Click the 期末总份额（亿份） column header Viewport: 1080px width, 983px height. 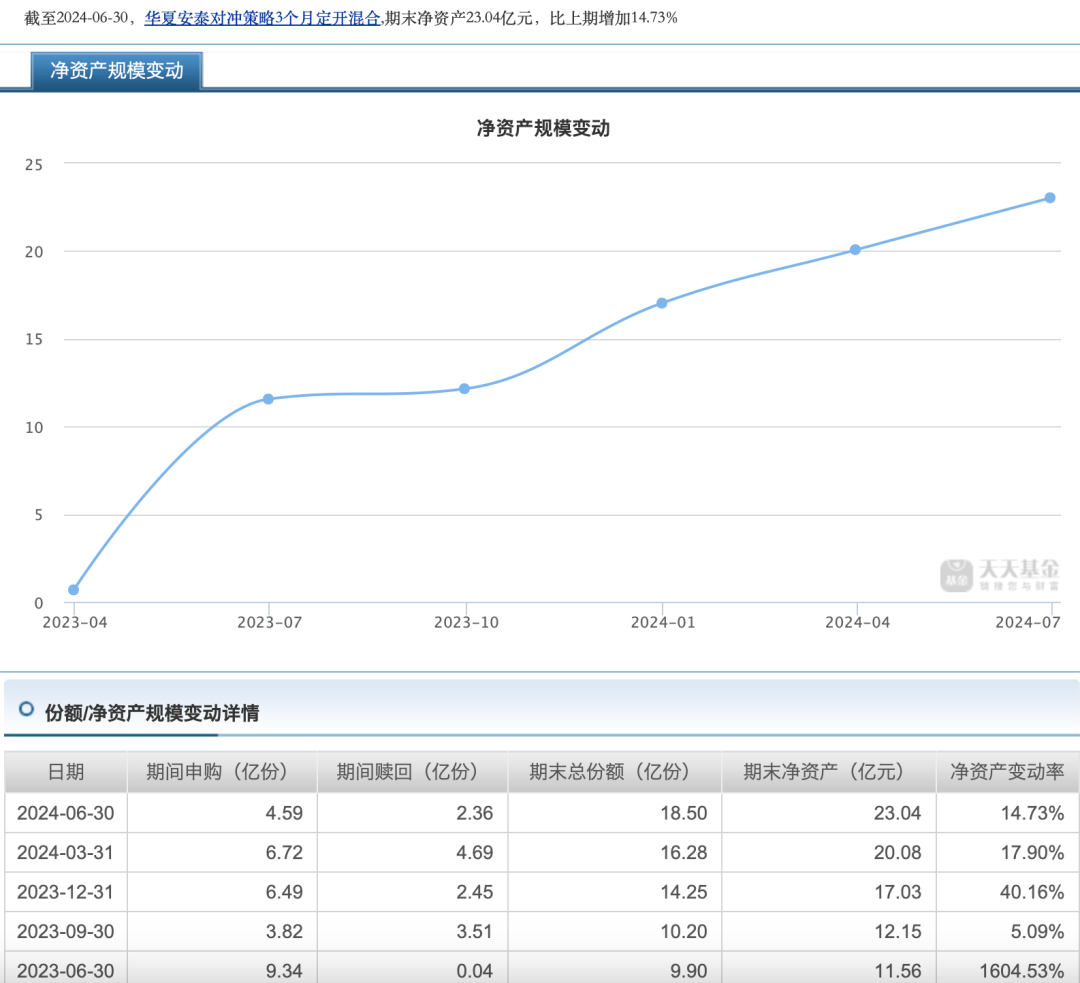click(614, 771)
